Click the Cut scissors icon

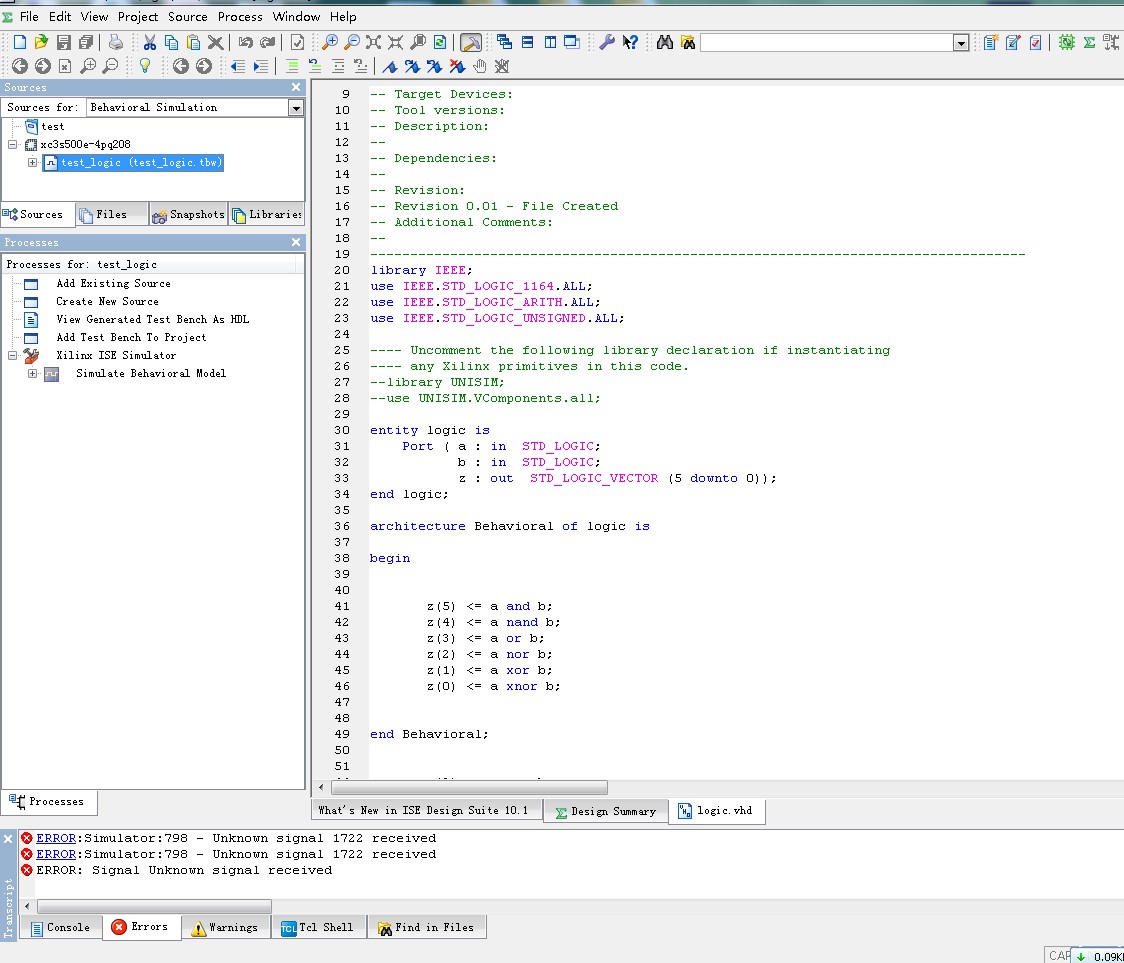tap(149, 42)
